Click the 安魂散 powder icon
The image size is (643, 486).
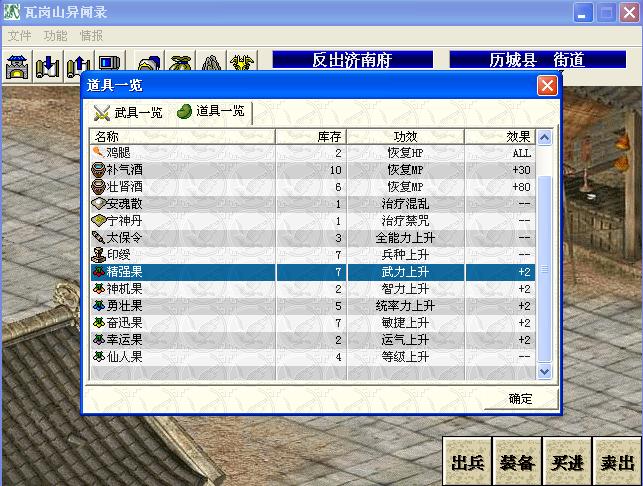(98, 203)
